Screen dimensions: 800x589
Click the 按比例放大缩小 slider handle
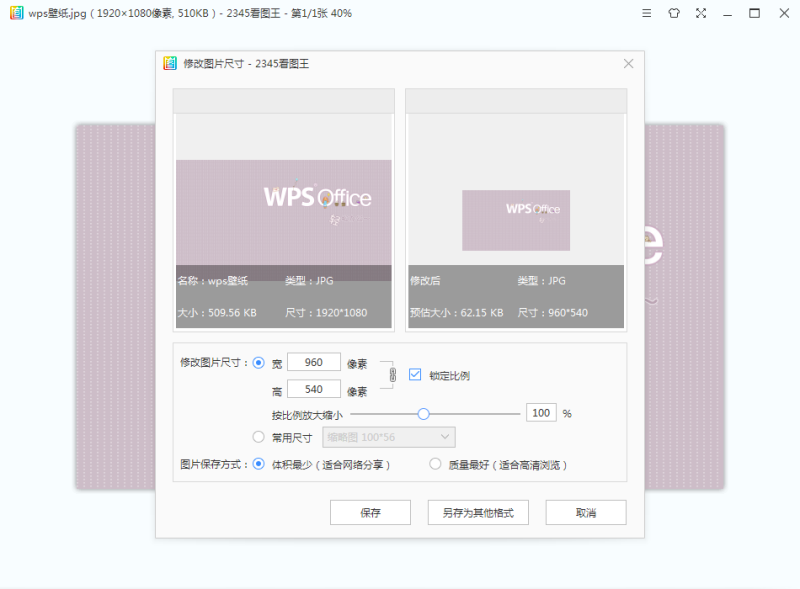coord(423,414)
